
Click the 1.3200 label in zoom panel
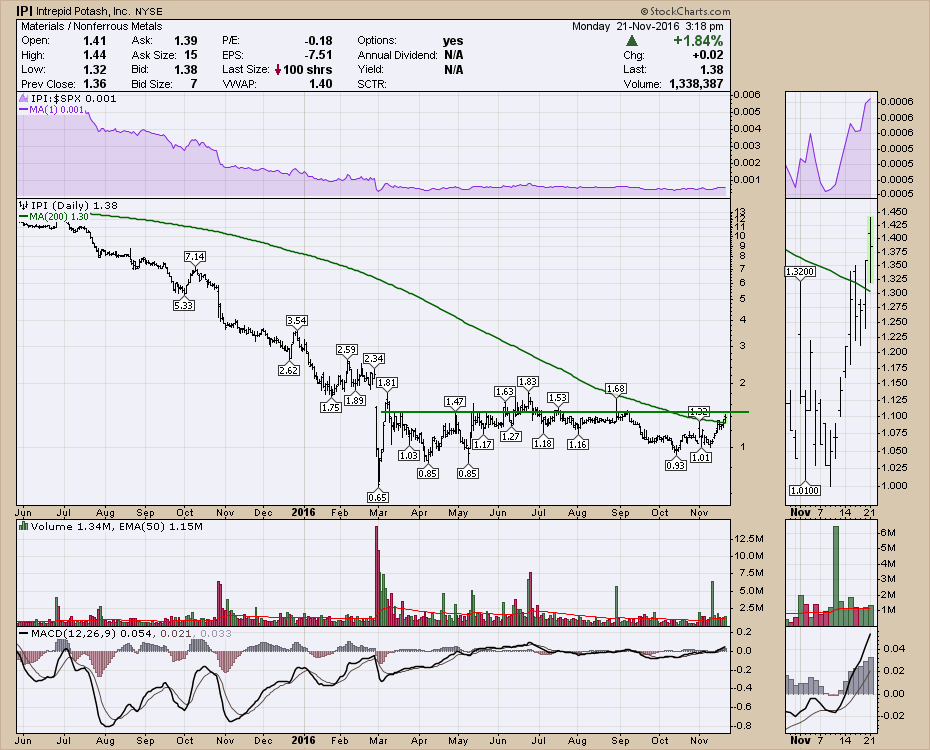(803, 271)
